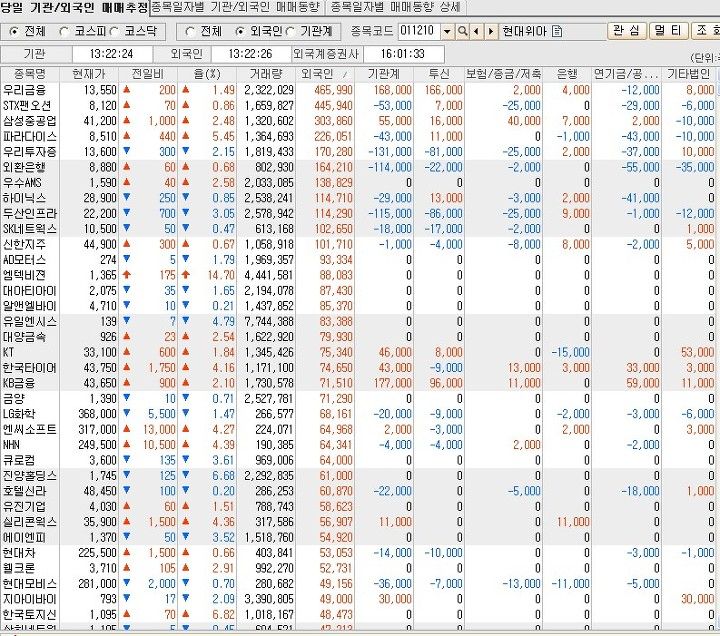Sort by 은행 column header

pos(567,74)
